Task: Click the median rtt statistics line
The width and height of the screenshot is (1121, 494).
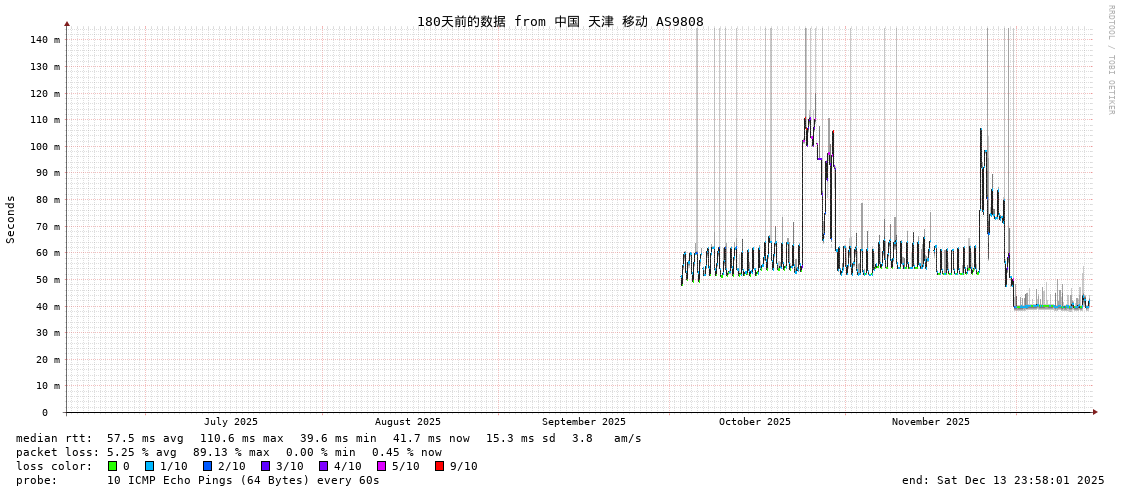Action: tap(328, 438)
